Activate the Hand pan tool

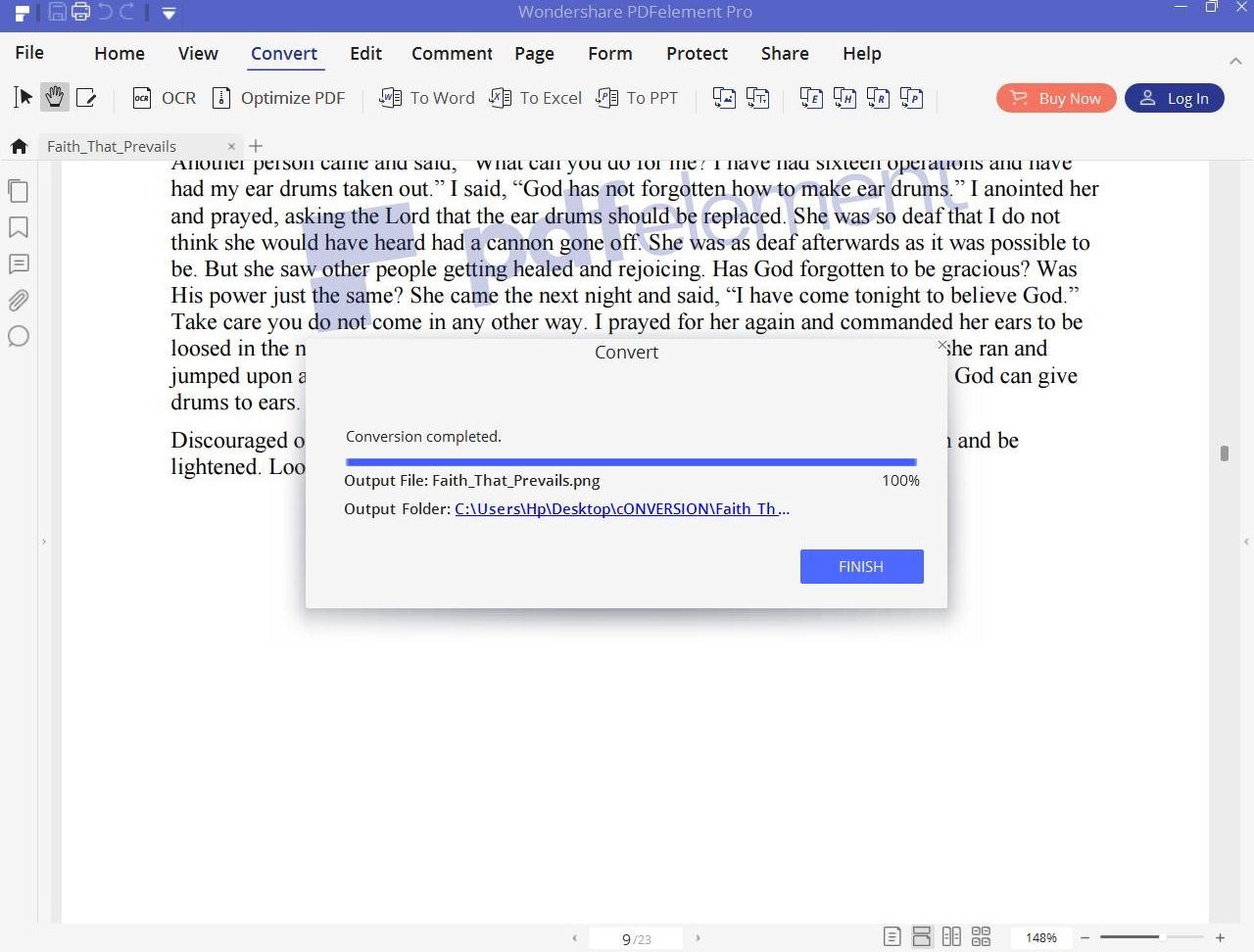(55, 97)
